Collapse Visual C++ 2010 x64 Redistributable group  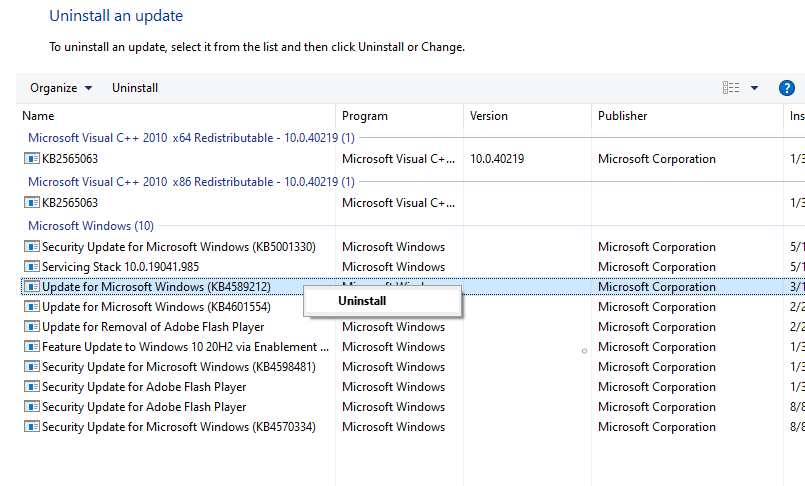click(190, 138)
